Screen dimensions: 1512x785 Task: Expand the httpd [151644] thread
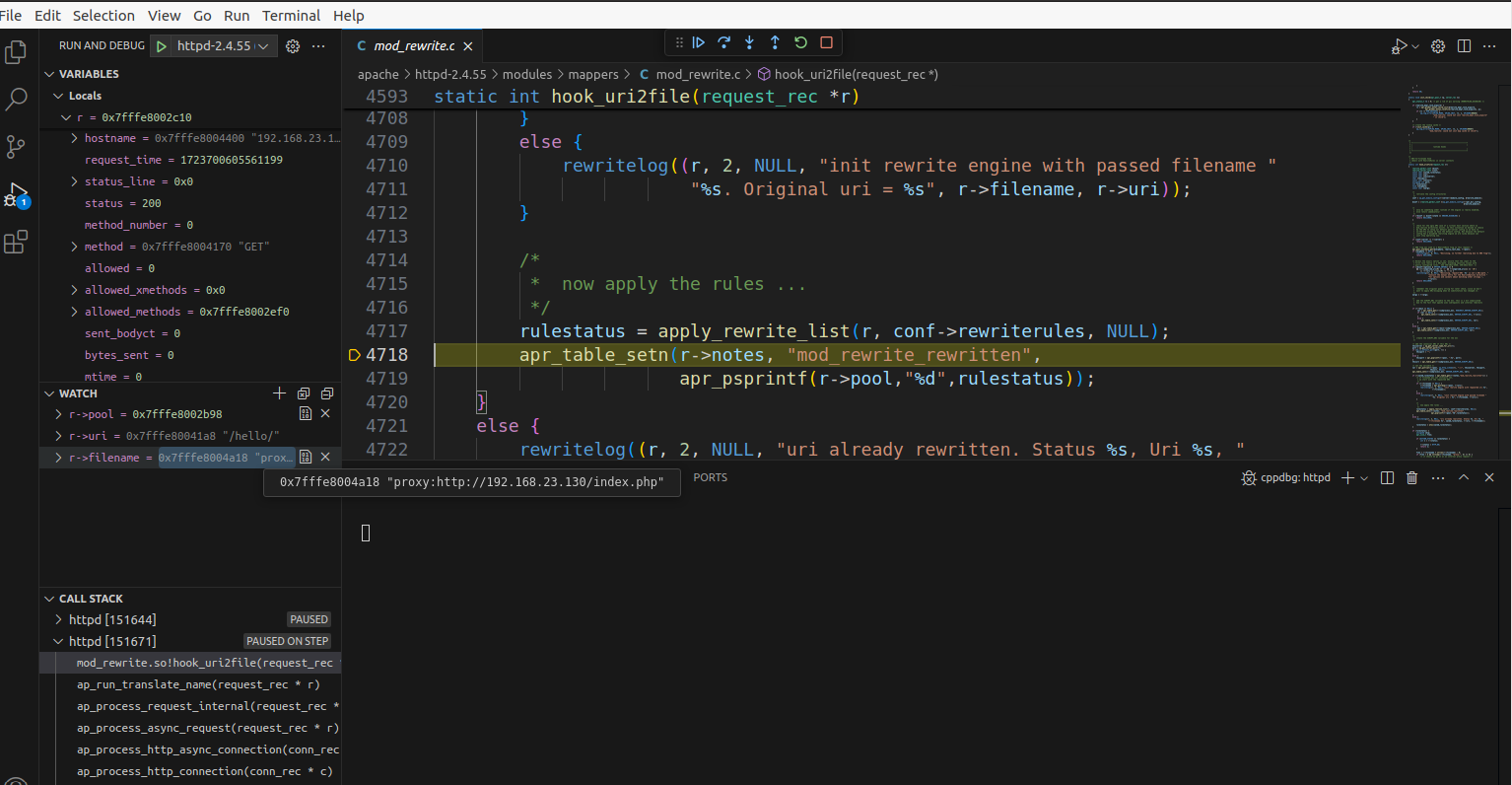[x=58, y=619]
